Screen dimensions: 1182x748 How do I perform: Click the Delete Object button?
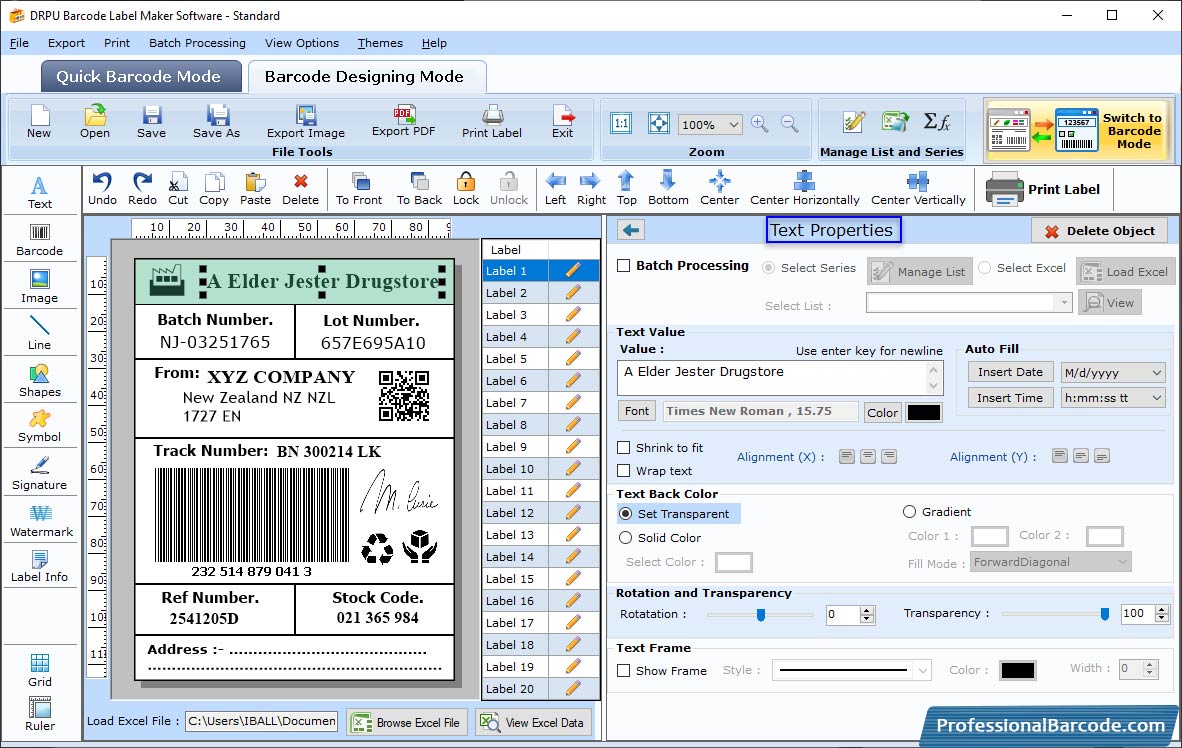pyautogui.click(x=1099, y=231)
